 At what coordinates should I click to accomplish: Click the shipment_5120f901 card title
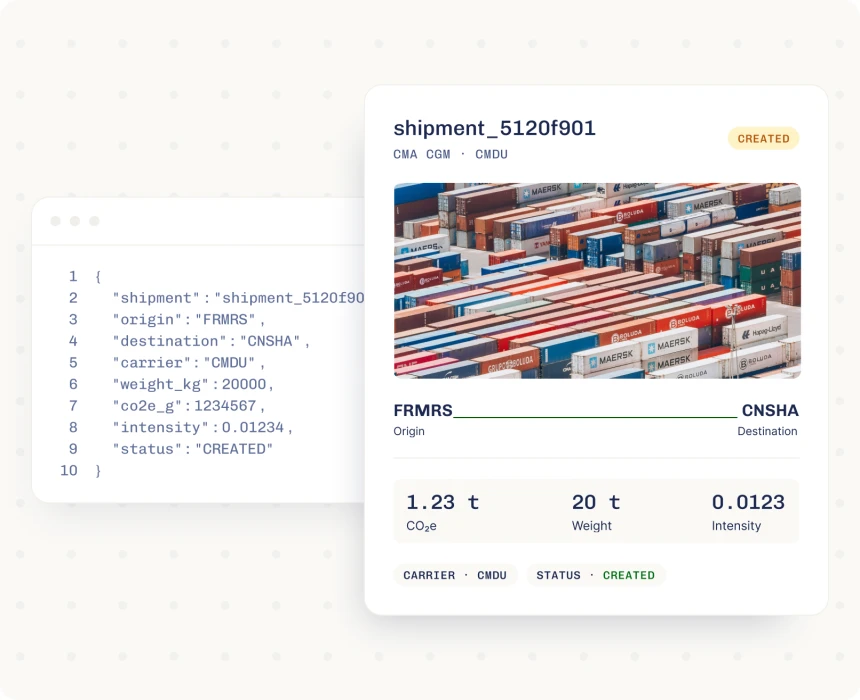click(x=494, y=128)
